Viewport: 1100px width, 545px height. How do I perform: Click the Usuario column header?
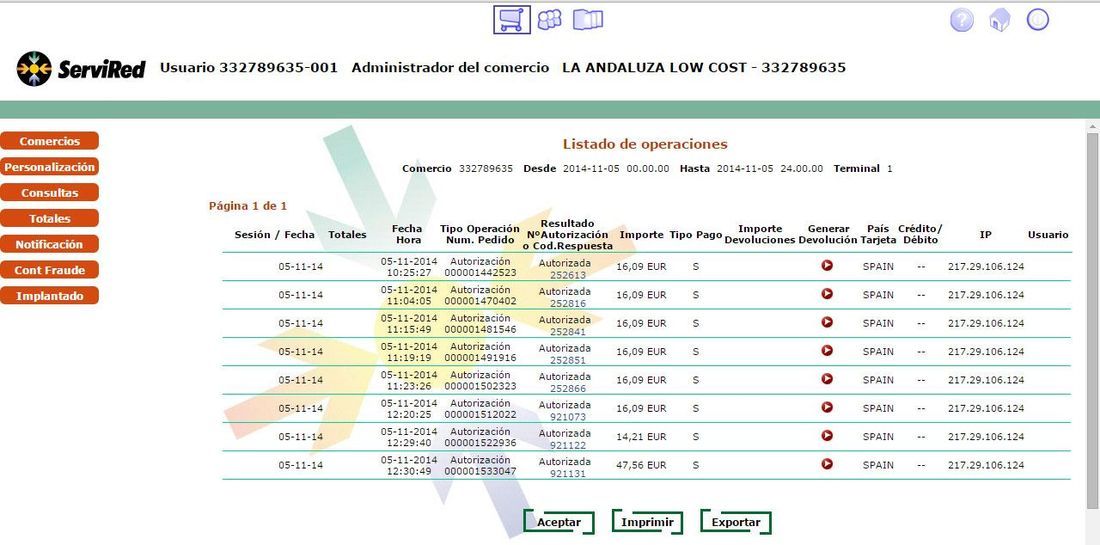1048,235
